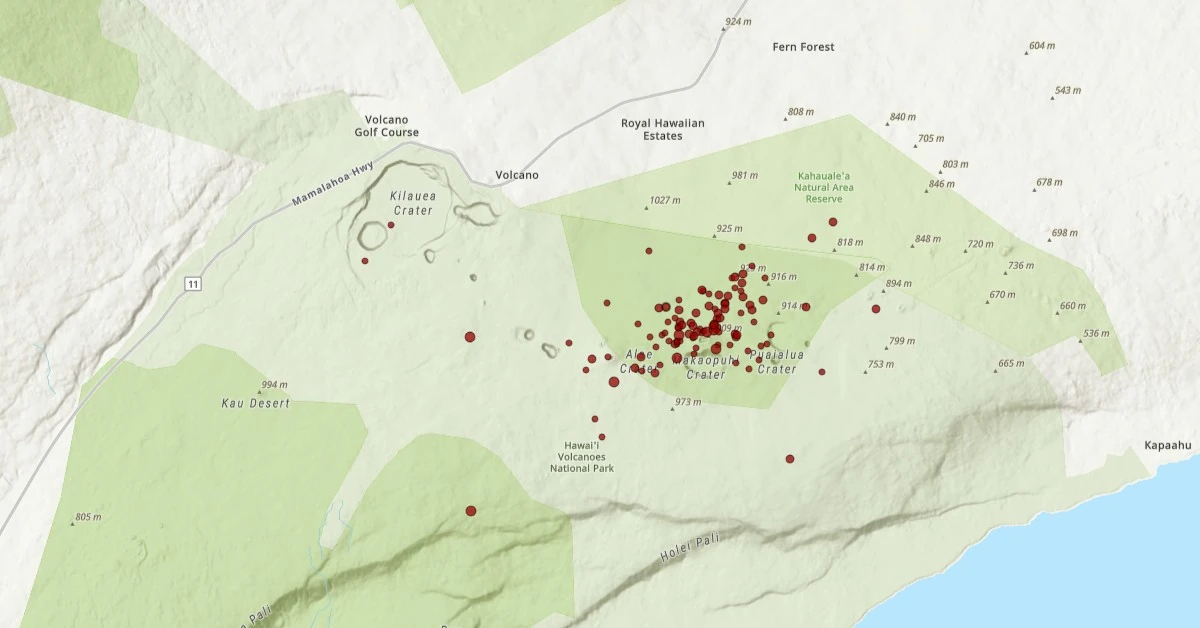The height and width of the screenshot is (628, 1200).
Task: Select the 973 m elevation label
Action: click(688, 403)
